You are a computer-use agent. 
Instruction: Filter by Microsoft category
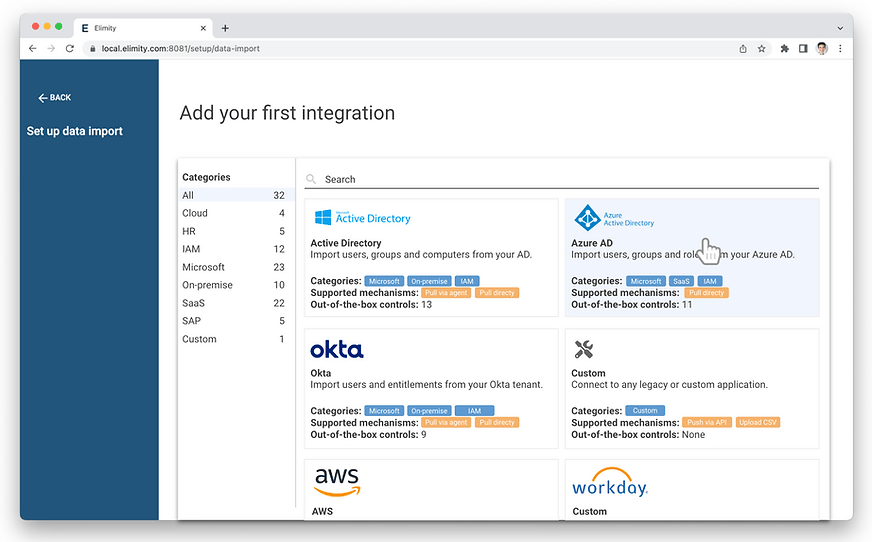234,267
